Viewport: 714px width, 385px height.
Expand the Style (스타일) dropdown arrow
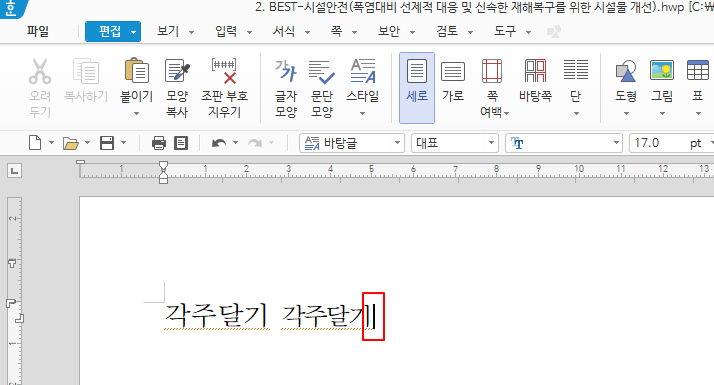click(362, 113)
